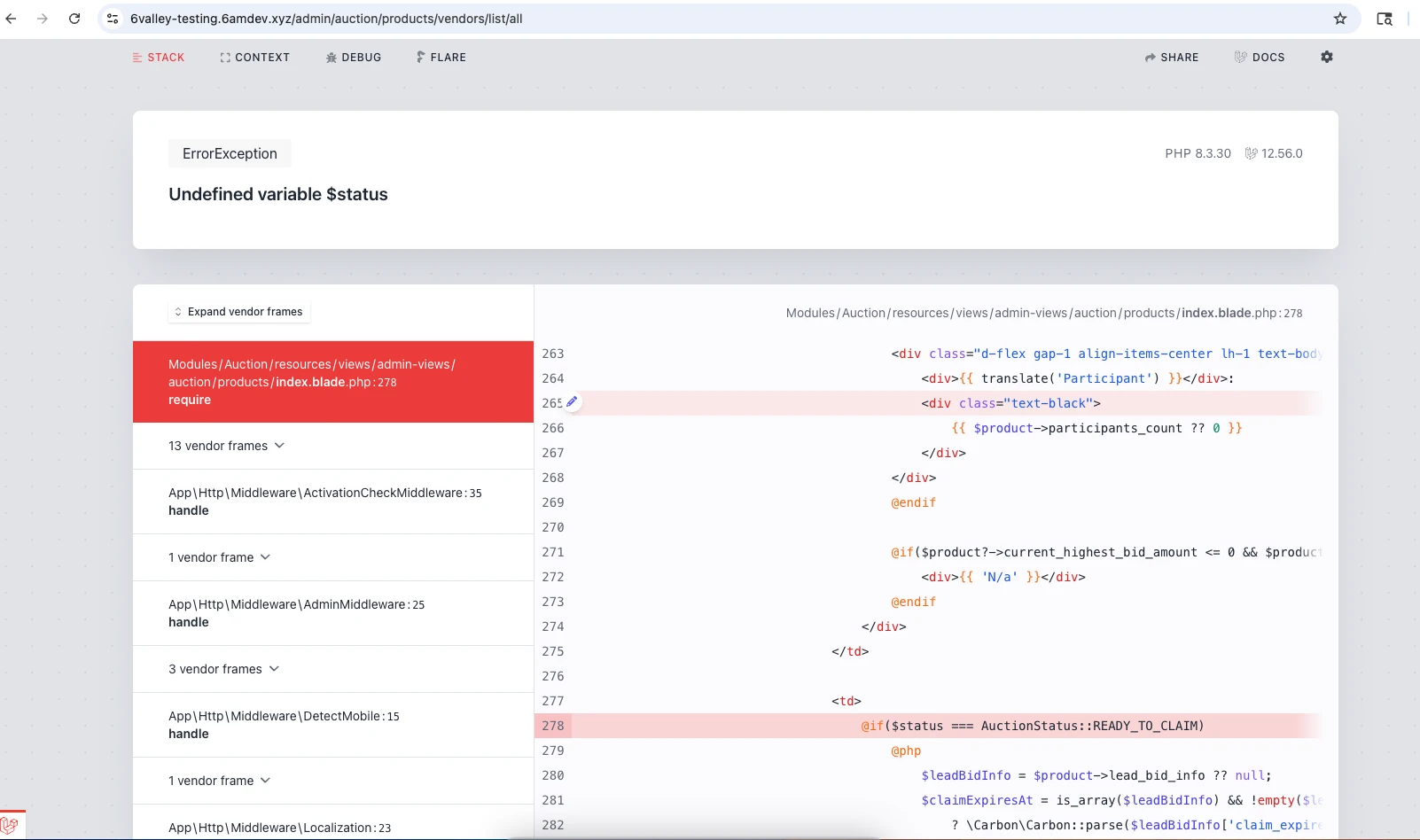Click line number 263
The height and width of the screenshot is (840, 1420).
click(x=553, y=354)
